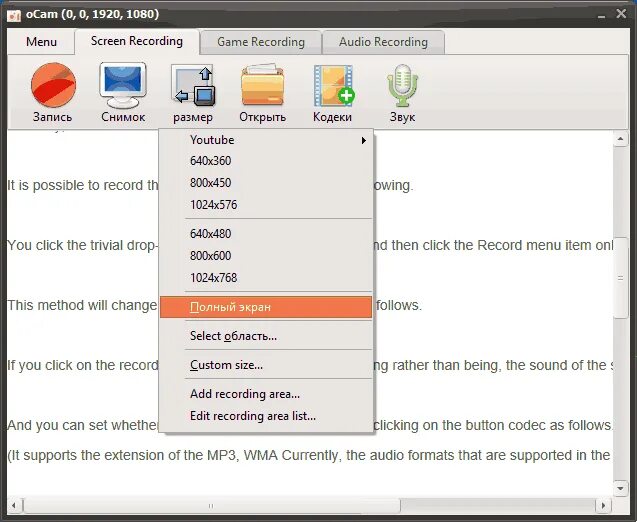Screen dimensions: 637x522
Task: Click Add recording area…
Action: tap(266, 394)
